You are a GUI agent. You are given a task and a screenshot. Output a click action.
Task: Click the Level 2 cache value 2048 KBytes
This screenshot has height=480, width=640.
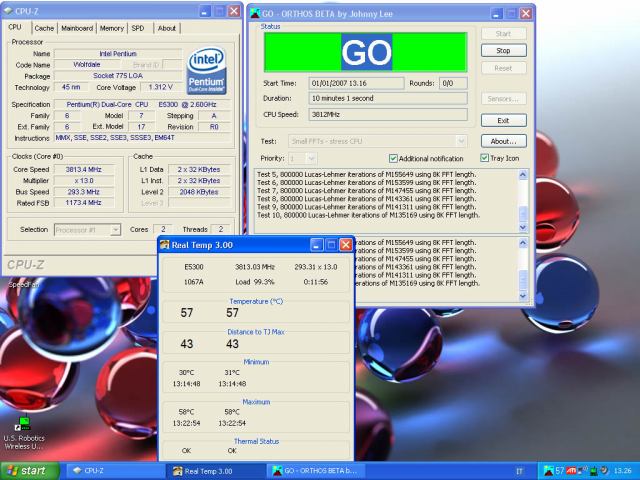(x=199, y=192)
